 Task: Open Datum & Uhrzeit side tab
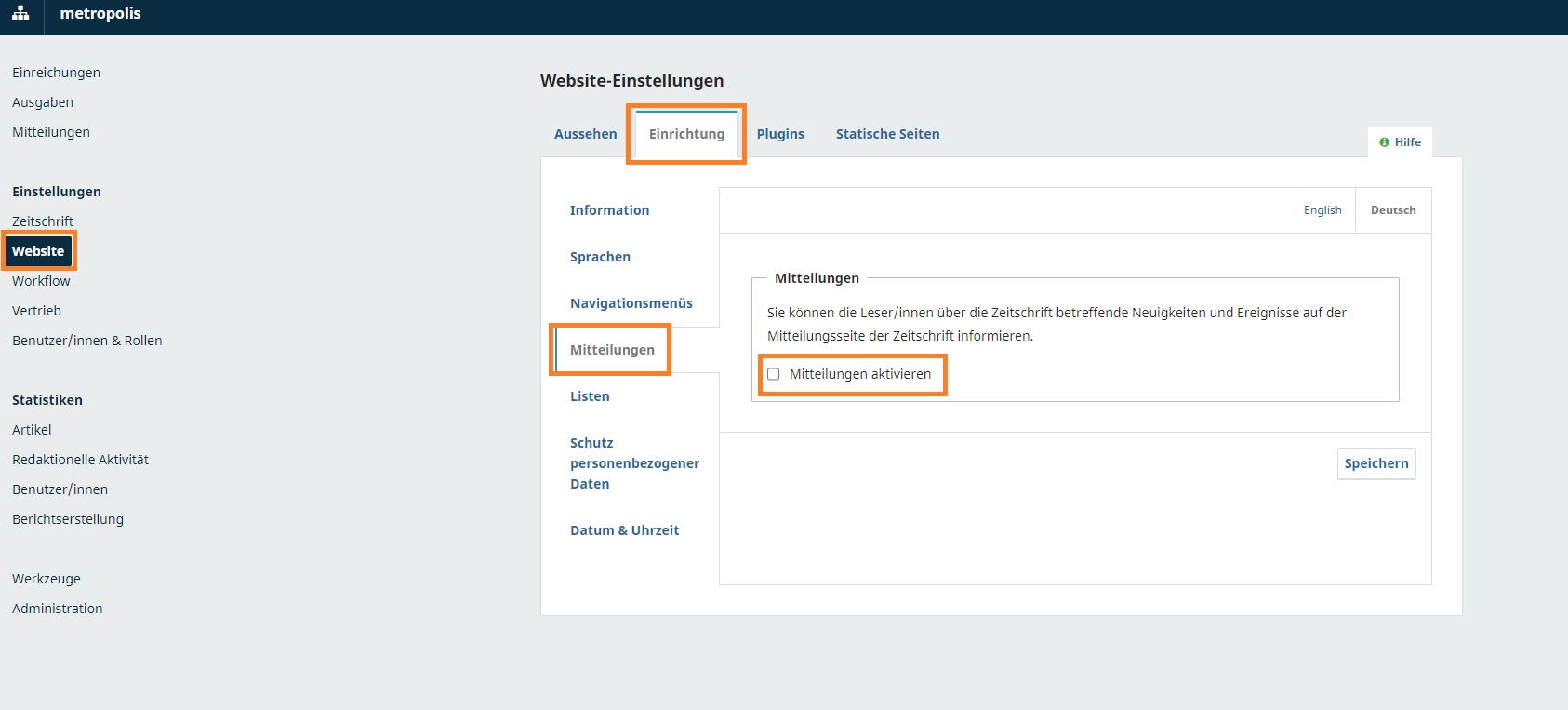624,530
